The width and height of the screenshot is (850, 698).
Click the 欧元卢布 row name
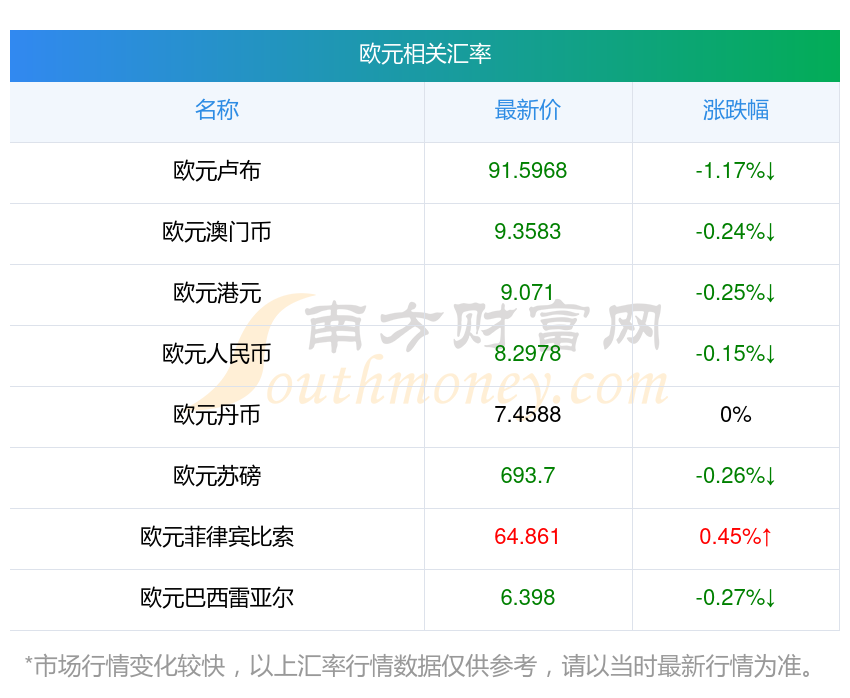pyautogui.click(x=217, y=171)
